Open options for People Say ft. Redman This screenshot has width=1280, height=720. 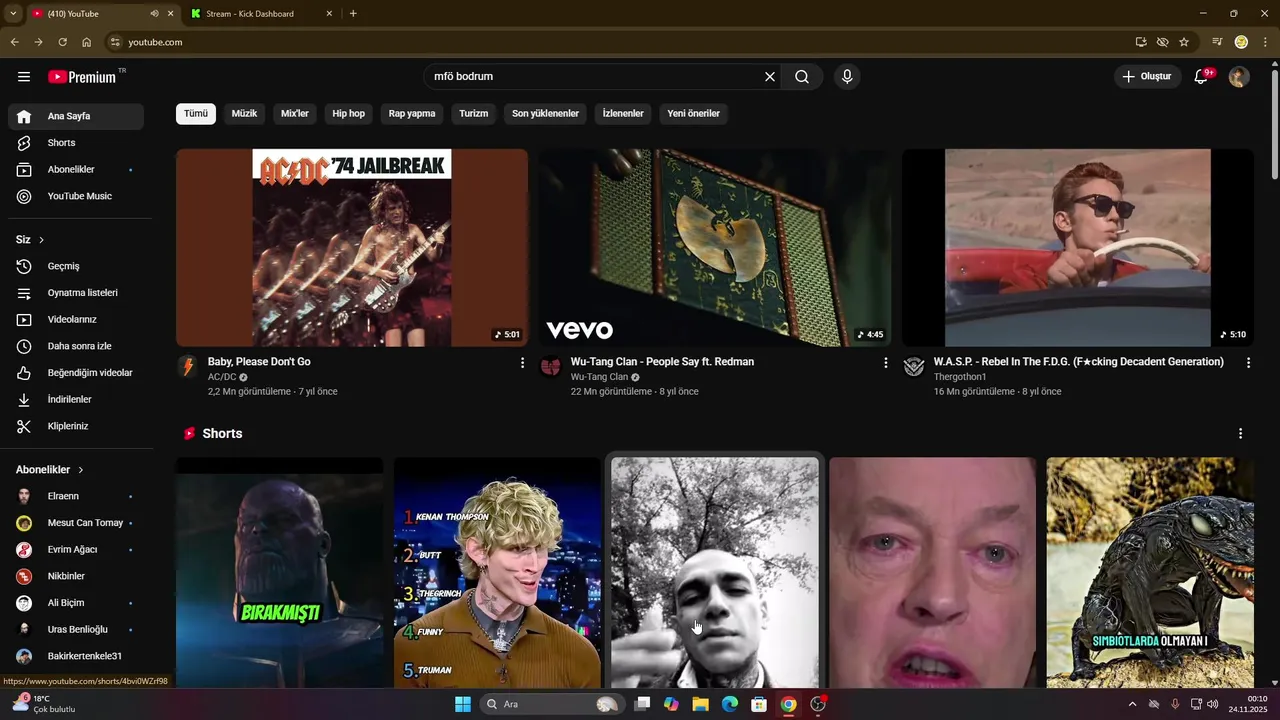pyautogui.click(x=885, y=363)
